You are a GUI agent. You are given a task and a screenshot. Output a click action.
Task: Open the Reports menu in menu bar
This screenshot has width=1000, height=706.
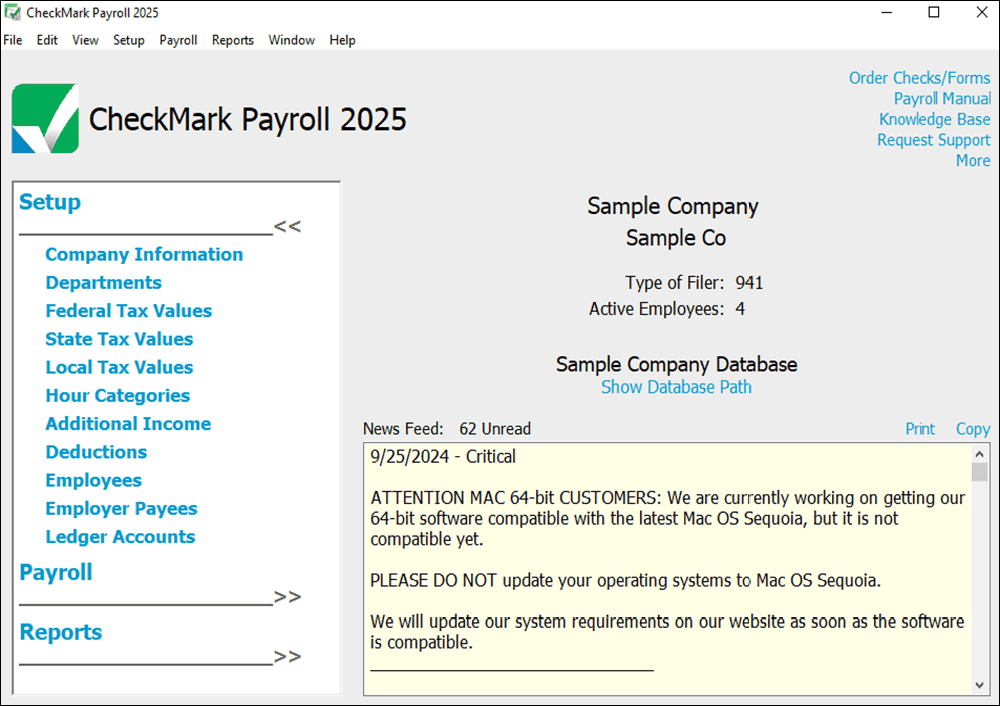pyautogui.click(x=232, y=40)
